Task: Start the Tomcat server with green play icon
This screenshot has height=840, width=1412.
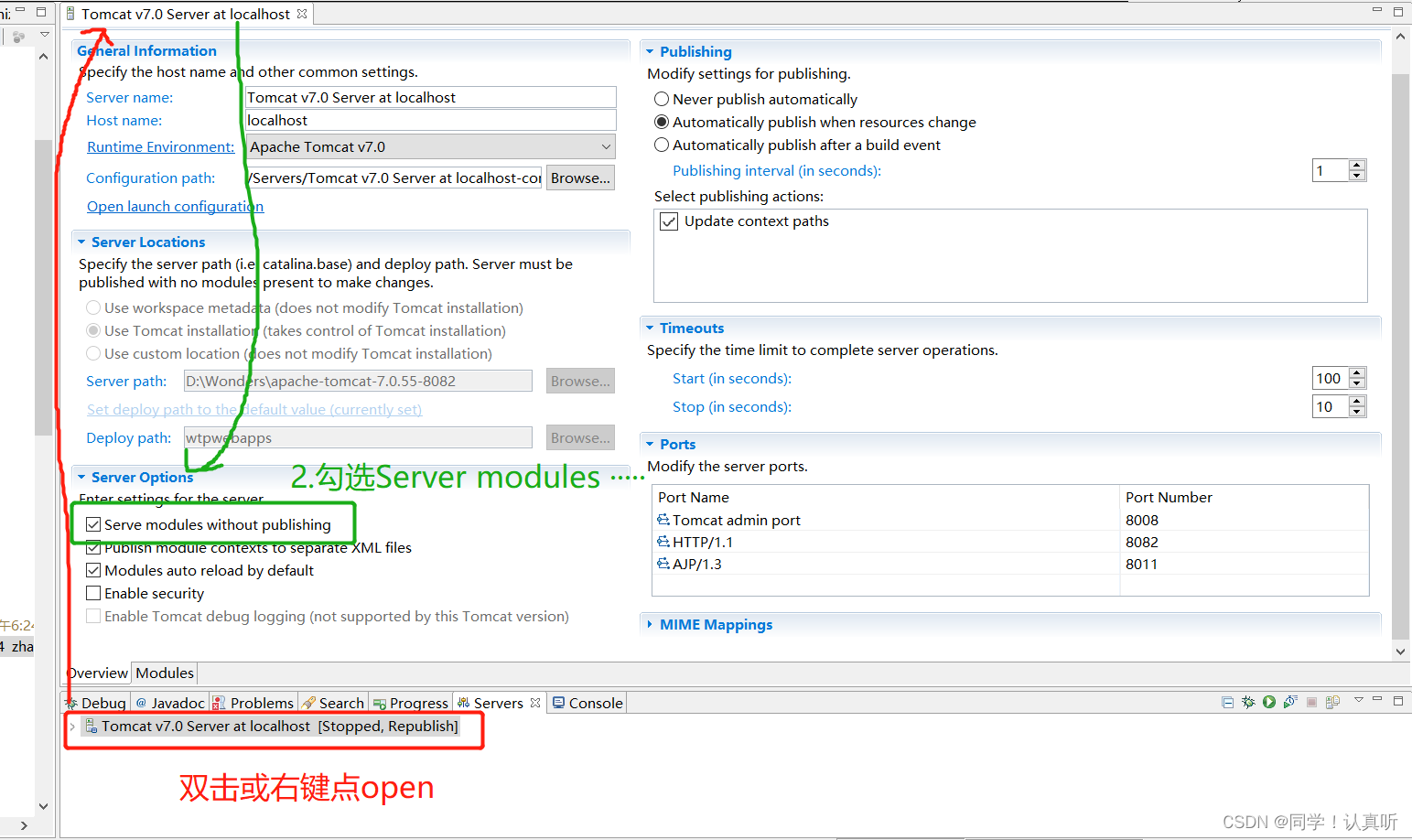Action: pyautogui.click(x=1269, y=703)
